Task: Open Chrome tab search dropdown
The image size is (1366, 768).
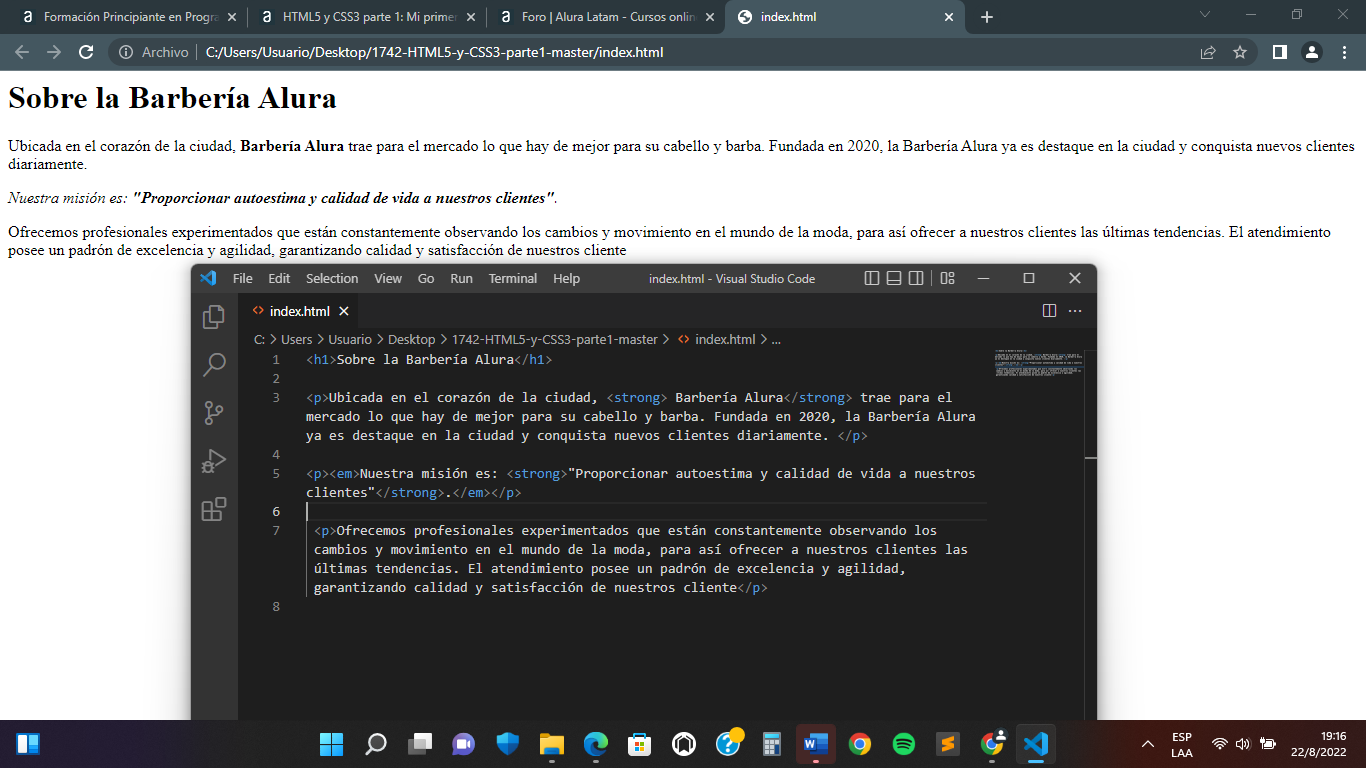Action: click(1205, 15)
